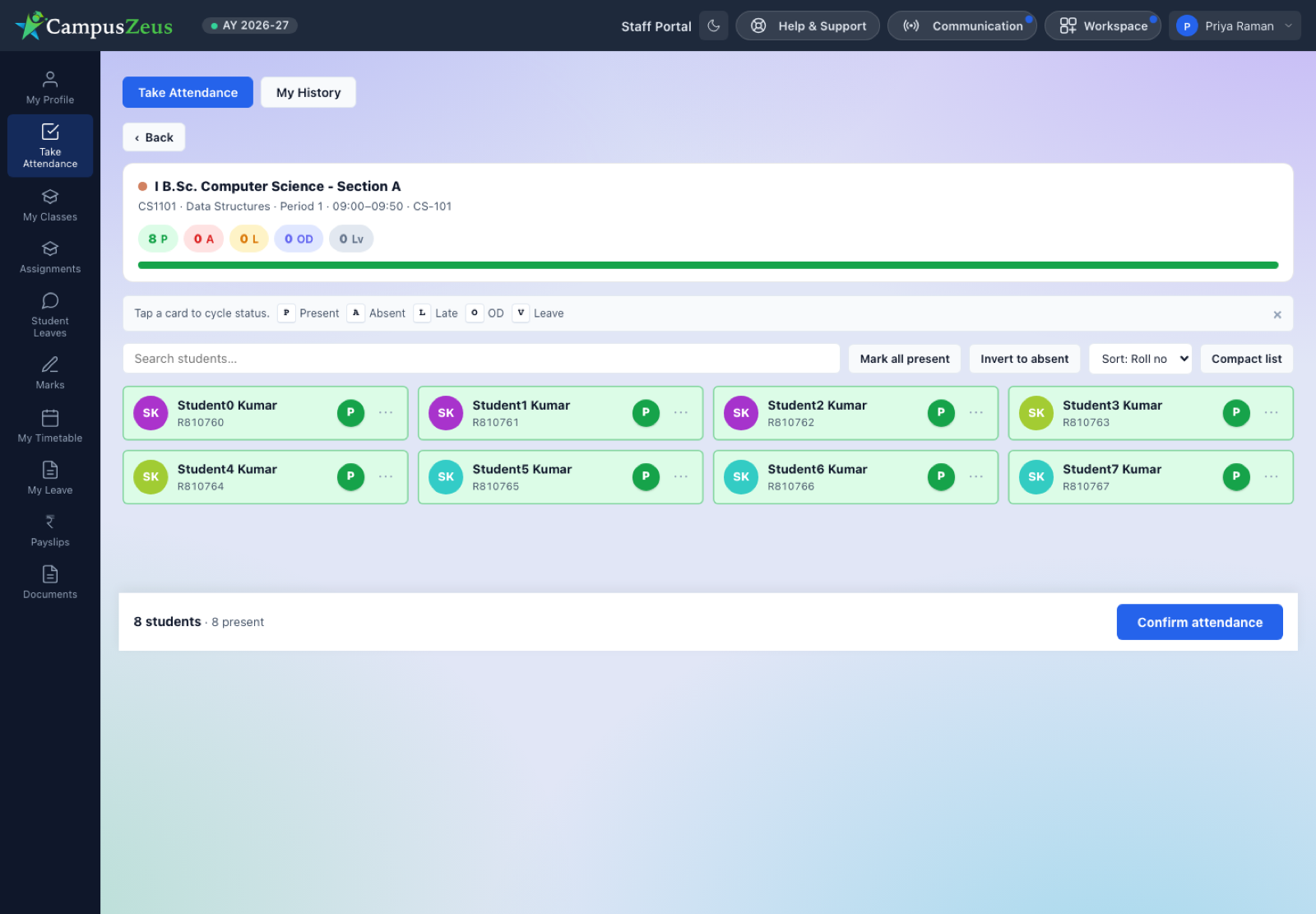The width and height of the screenshot is (1316, 914).
Task: Open the Marks pencil icon
Action: coord(50,364)
